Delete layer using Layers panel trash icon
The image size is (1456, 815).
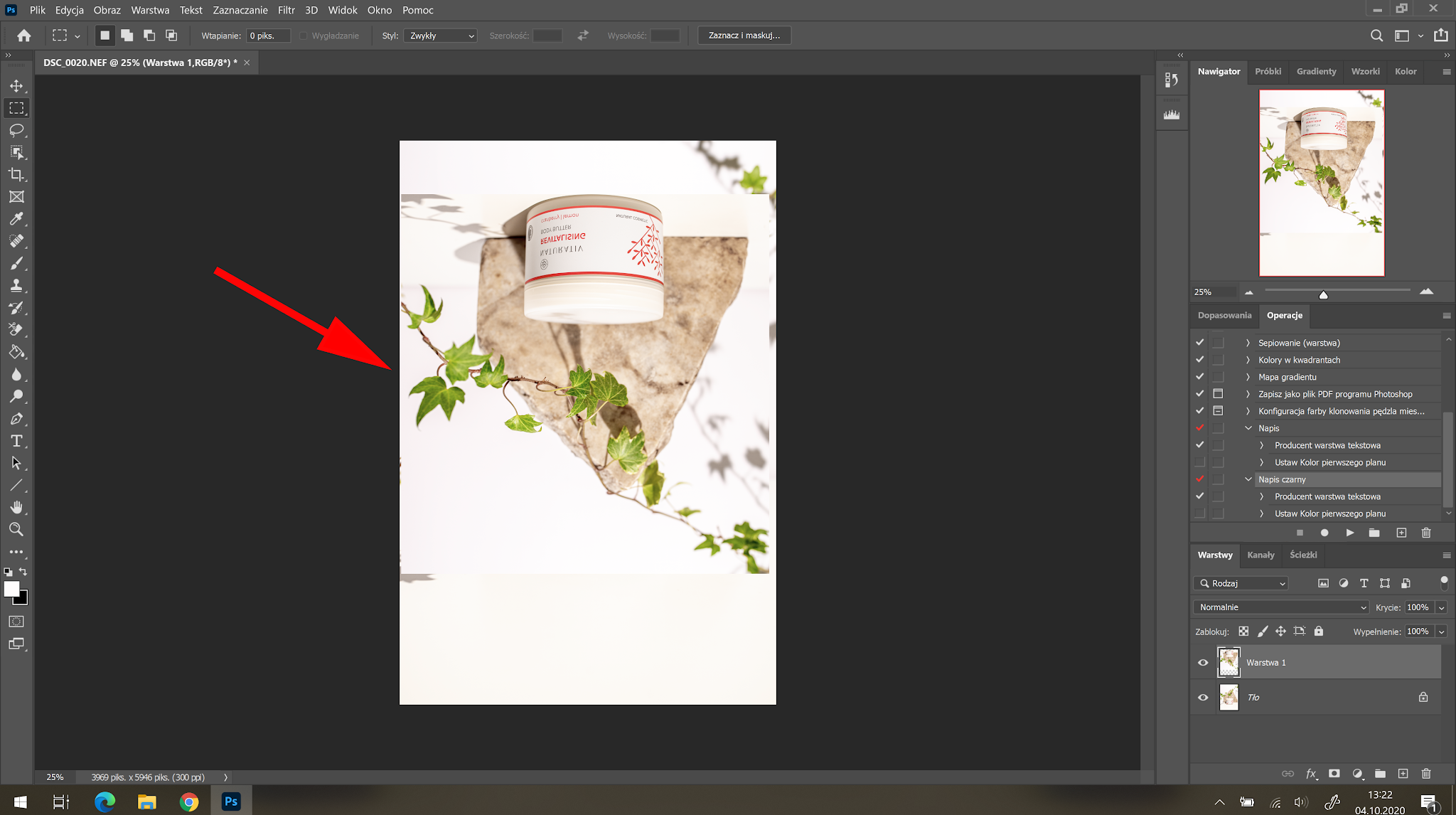pyautogui.click(x=1425, y=774)
